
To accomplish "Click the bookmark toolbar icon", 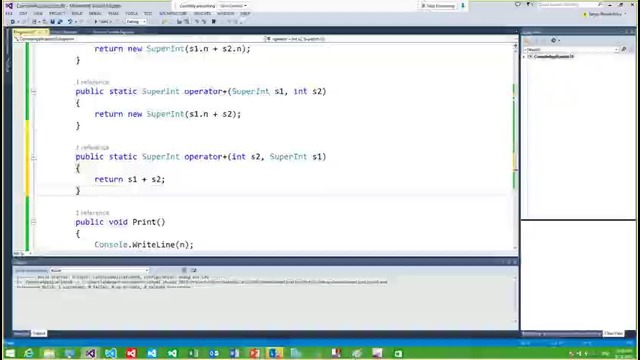I will click(x=213, y=22).
